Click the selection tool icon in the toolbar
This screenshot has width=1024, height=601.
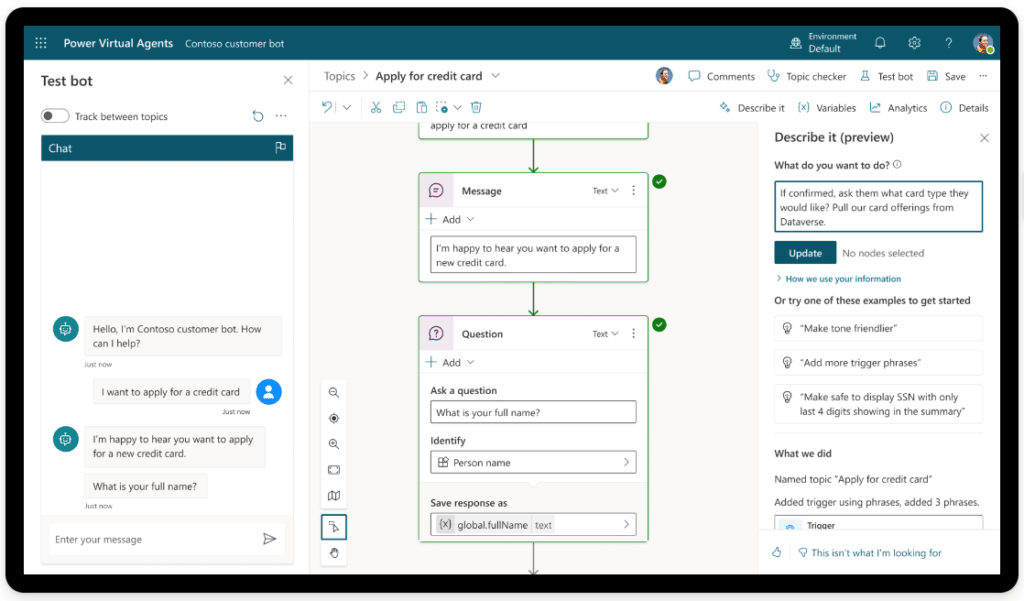[442, 107]
